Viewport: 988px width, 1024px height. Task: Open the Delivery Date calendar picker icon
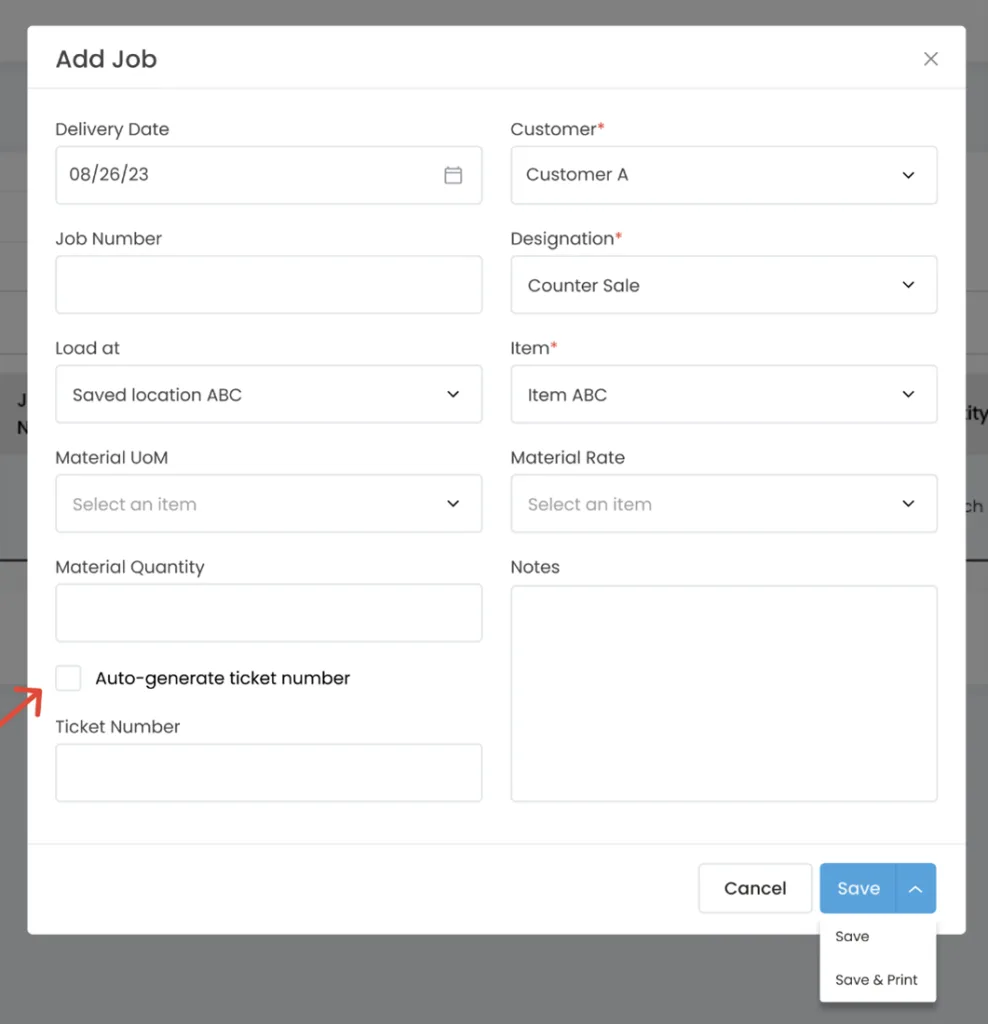click(453, 174)
